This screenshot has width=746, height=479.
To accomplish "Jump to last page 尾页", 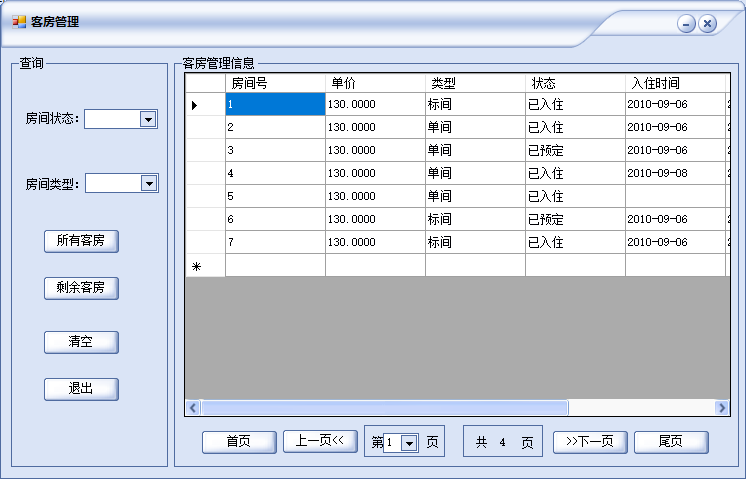I will click(671, 442).
